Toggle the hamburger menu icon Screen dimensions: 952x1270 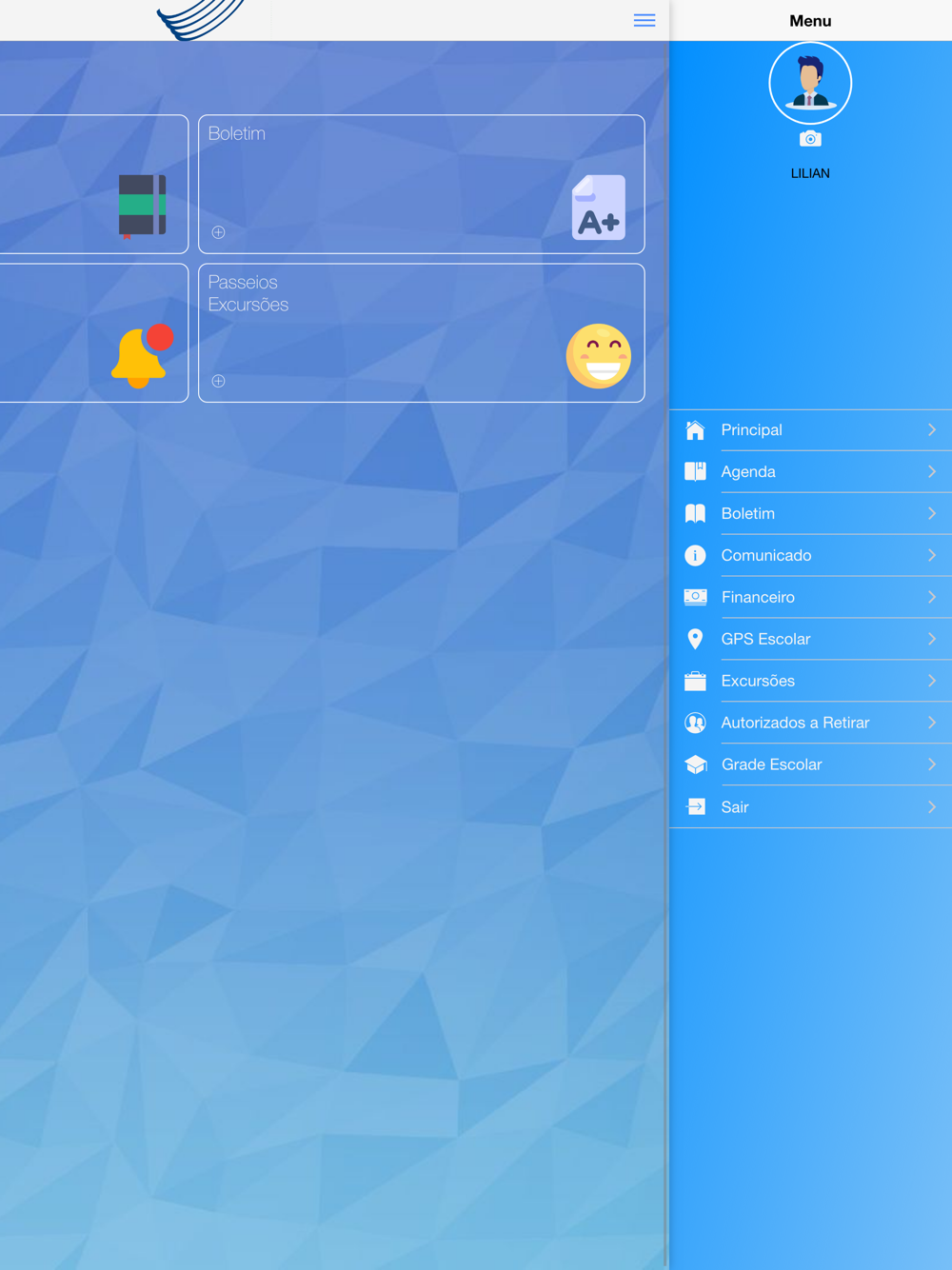point(645,20)
